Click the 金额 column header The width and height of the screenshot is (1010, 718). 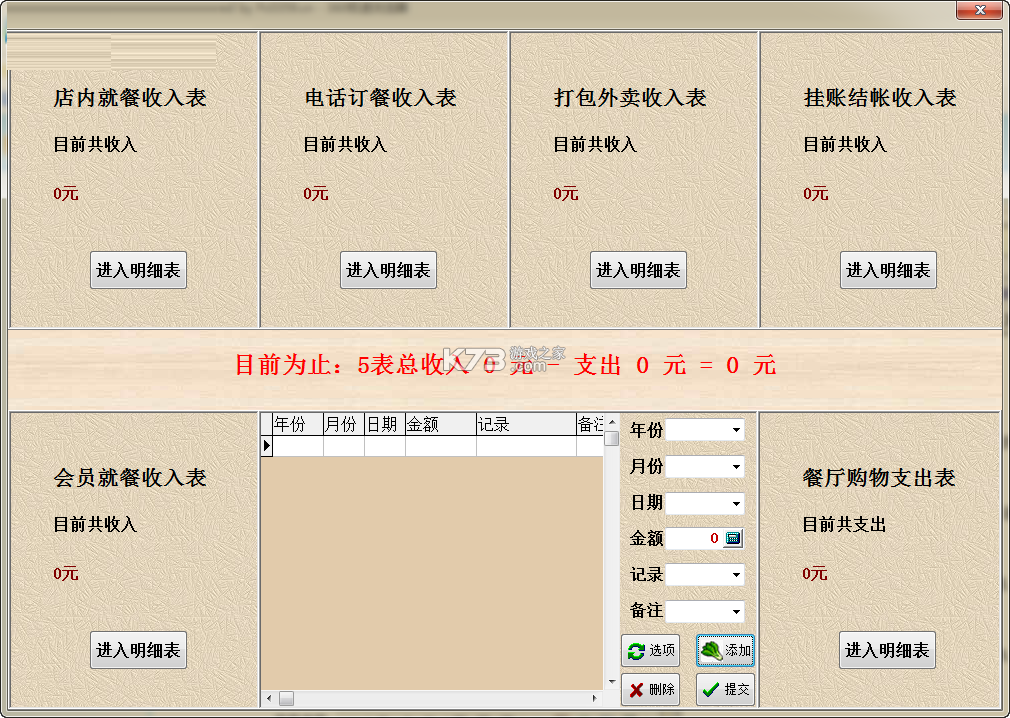click(441, 424)
